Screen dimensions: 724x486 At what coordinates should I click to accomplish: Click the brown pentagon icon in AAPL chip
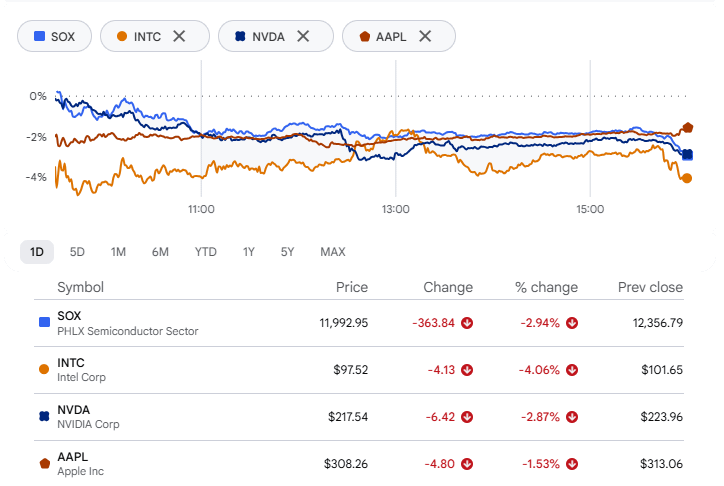365,36
